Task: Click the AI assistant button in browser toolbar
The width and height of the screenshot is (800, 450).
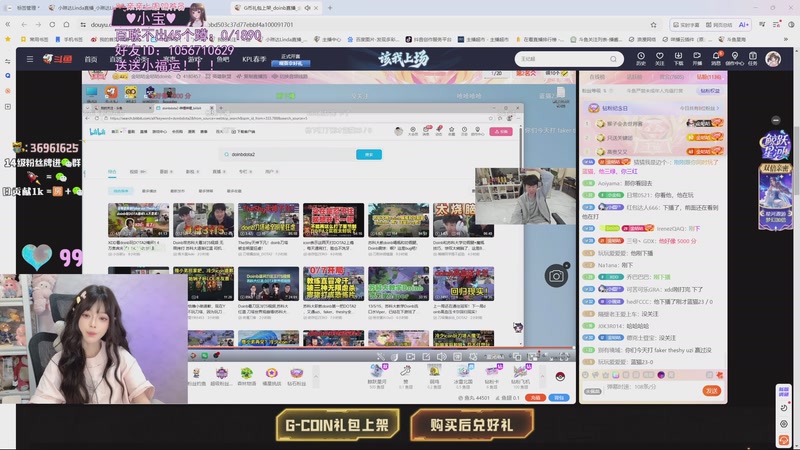Action: pyautogui.click(x=743, y=24)
